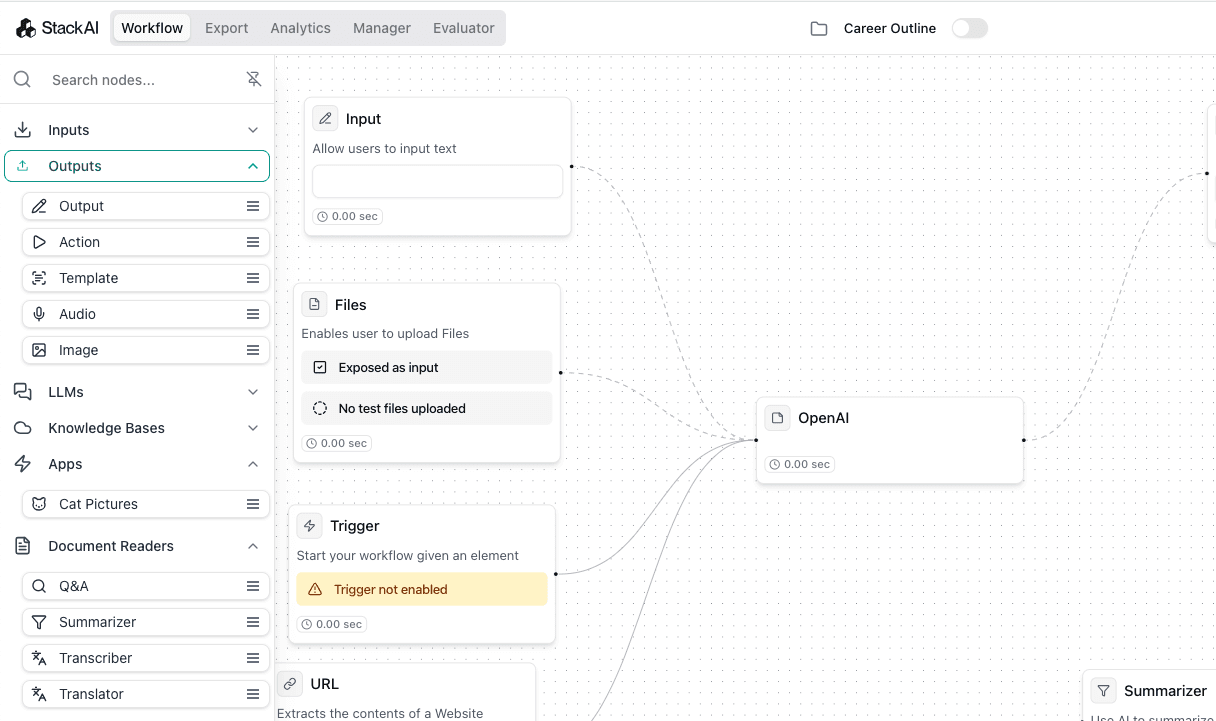Select the Output node icon in sidebar
The height and width of the screenshot is (721, 1216).
click(x=39, y=206)
